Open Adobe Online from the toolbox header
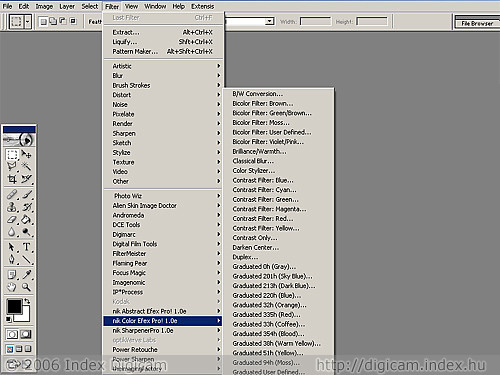Screen dimensions: 500x375 [19, 140]
